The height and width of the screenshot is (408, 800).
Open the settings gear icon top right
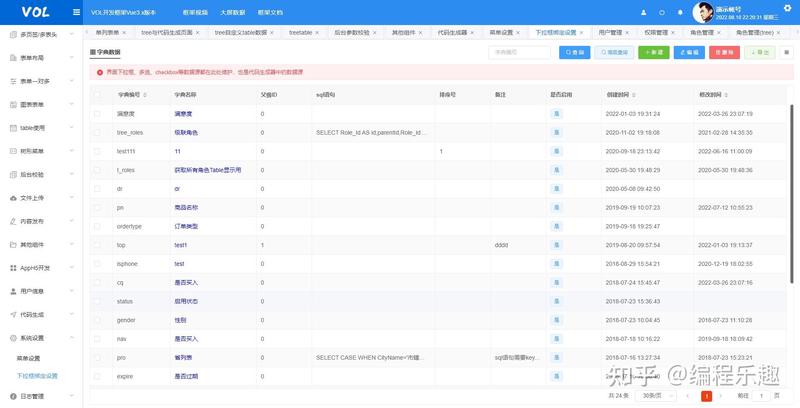coord(787,7)
